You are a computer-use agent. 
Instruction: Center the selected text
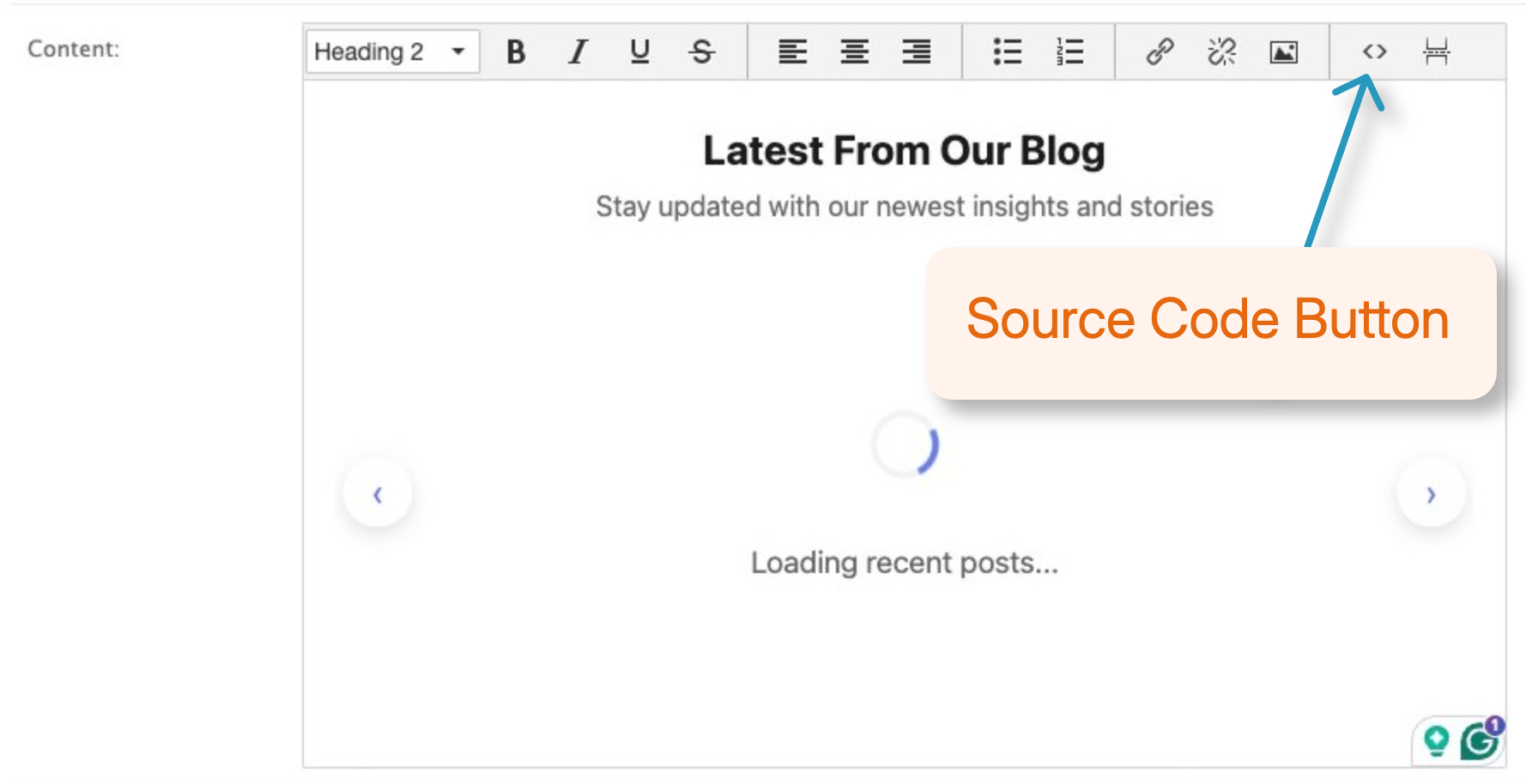pyautogui.click(x=854, y=51)
